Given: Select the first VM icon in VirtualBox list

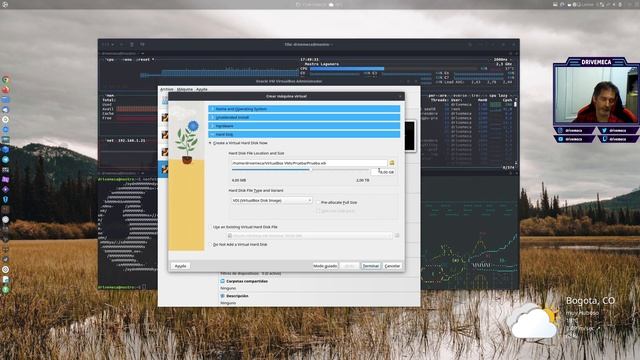Looking at the screenshot, I should click(164, 118).
